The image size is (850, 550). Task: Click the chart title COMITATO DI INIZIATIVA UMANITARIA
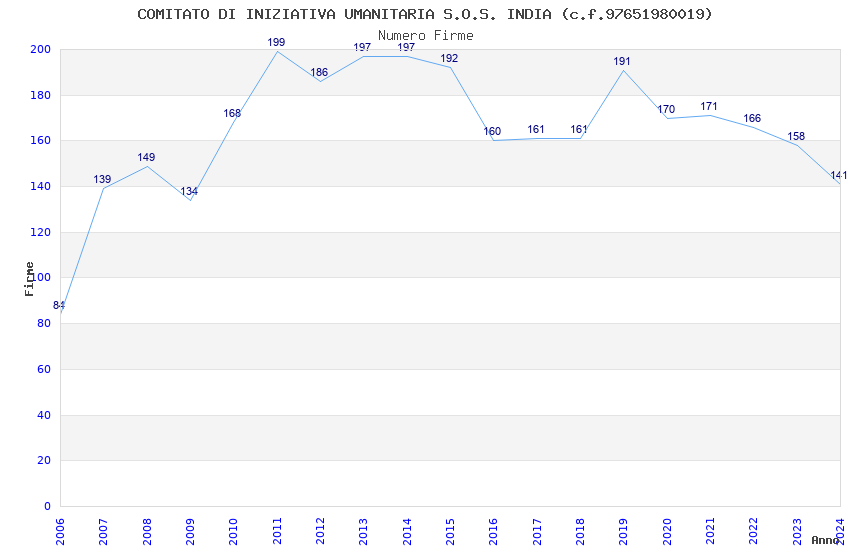(x=425, y=14)
